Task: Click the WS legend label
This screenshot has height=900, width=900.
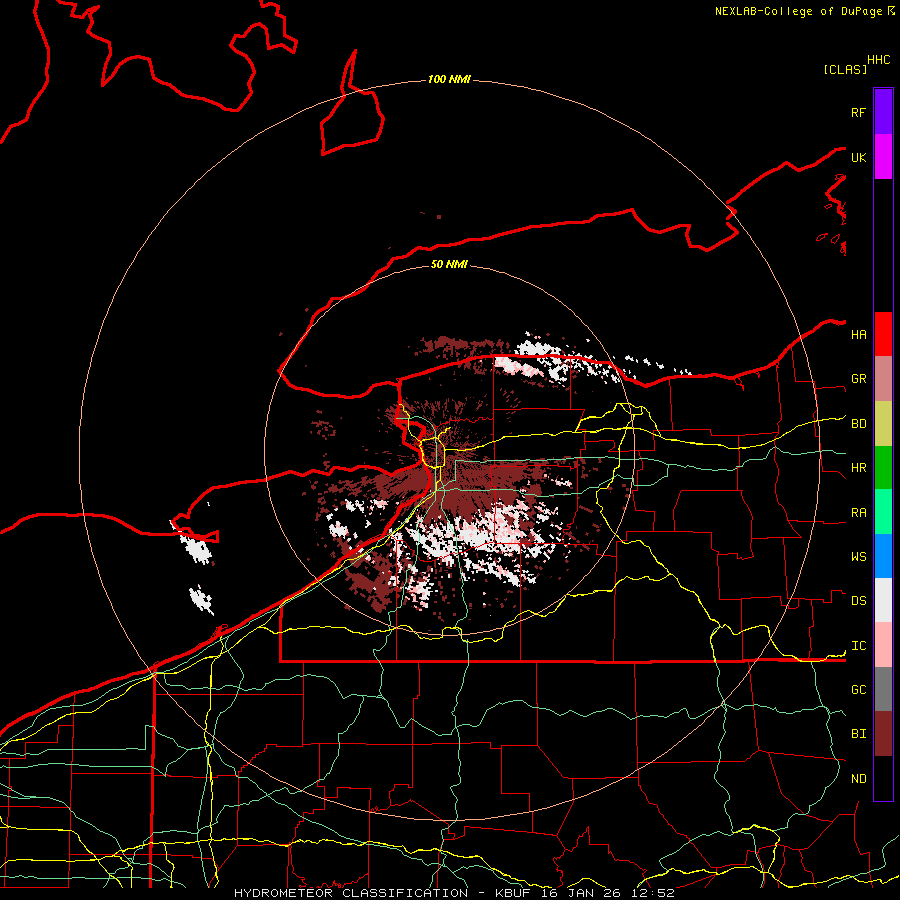Action: 858,557
